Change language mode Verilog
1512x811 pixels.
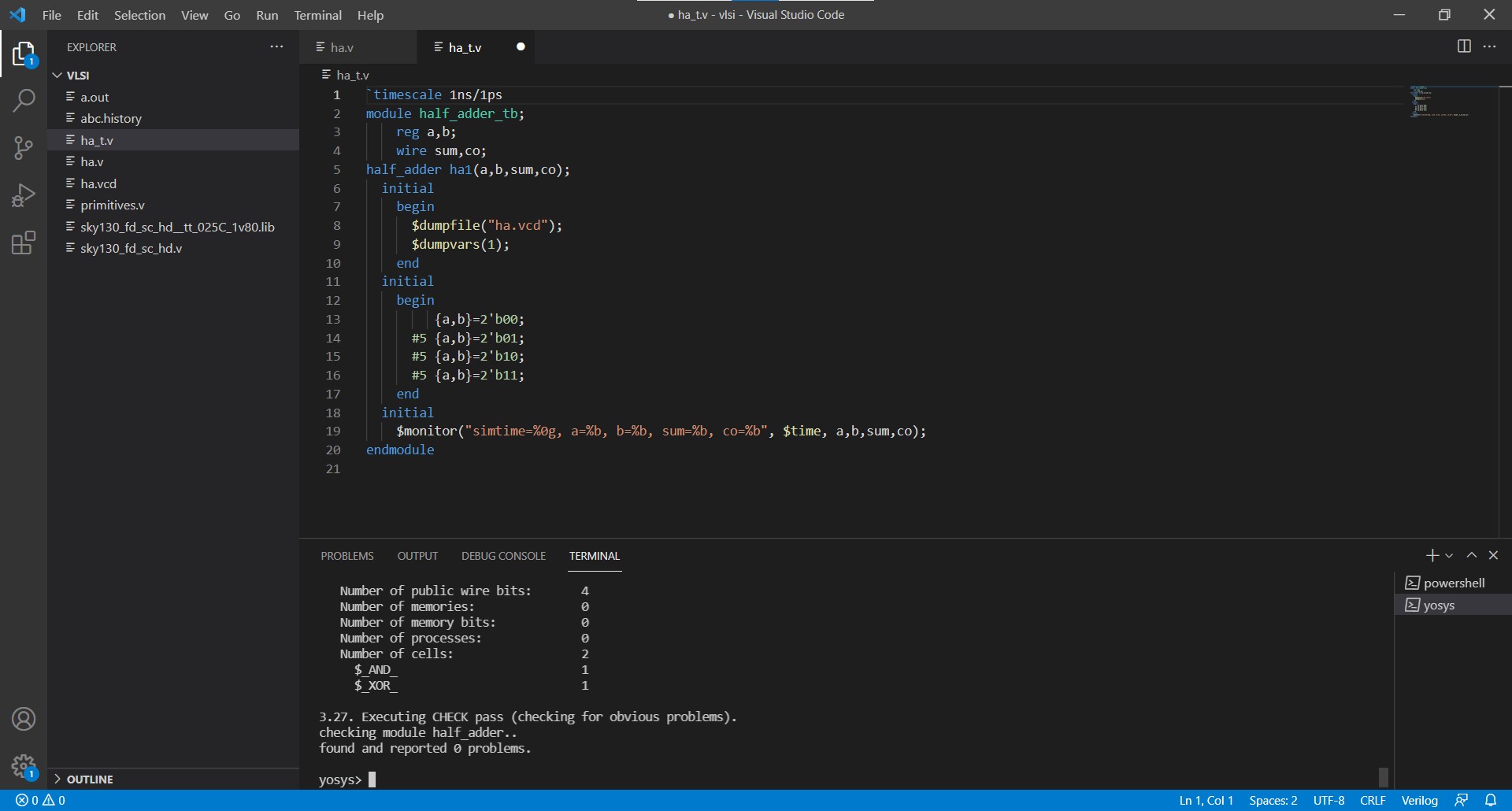tap(1419, 800)
